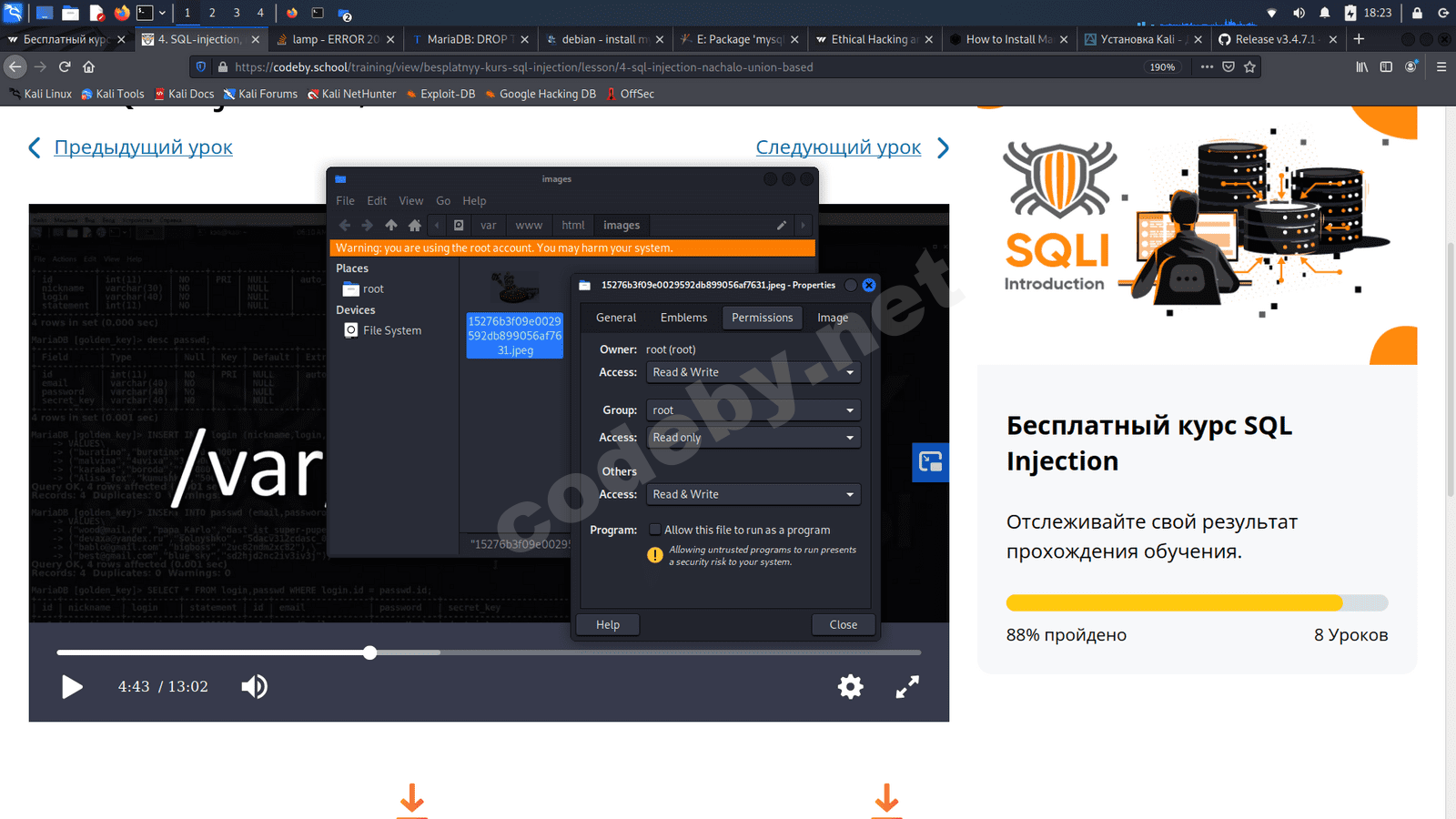The height and width of the screenshot is (819, 1456).
Task: Bookmark this page with star icon
Action: [x=1249, y=66]
